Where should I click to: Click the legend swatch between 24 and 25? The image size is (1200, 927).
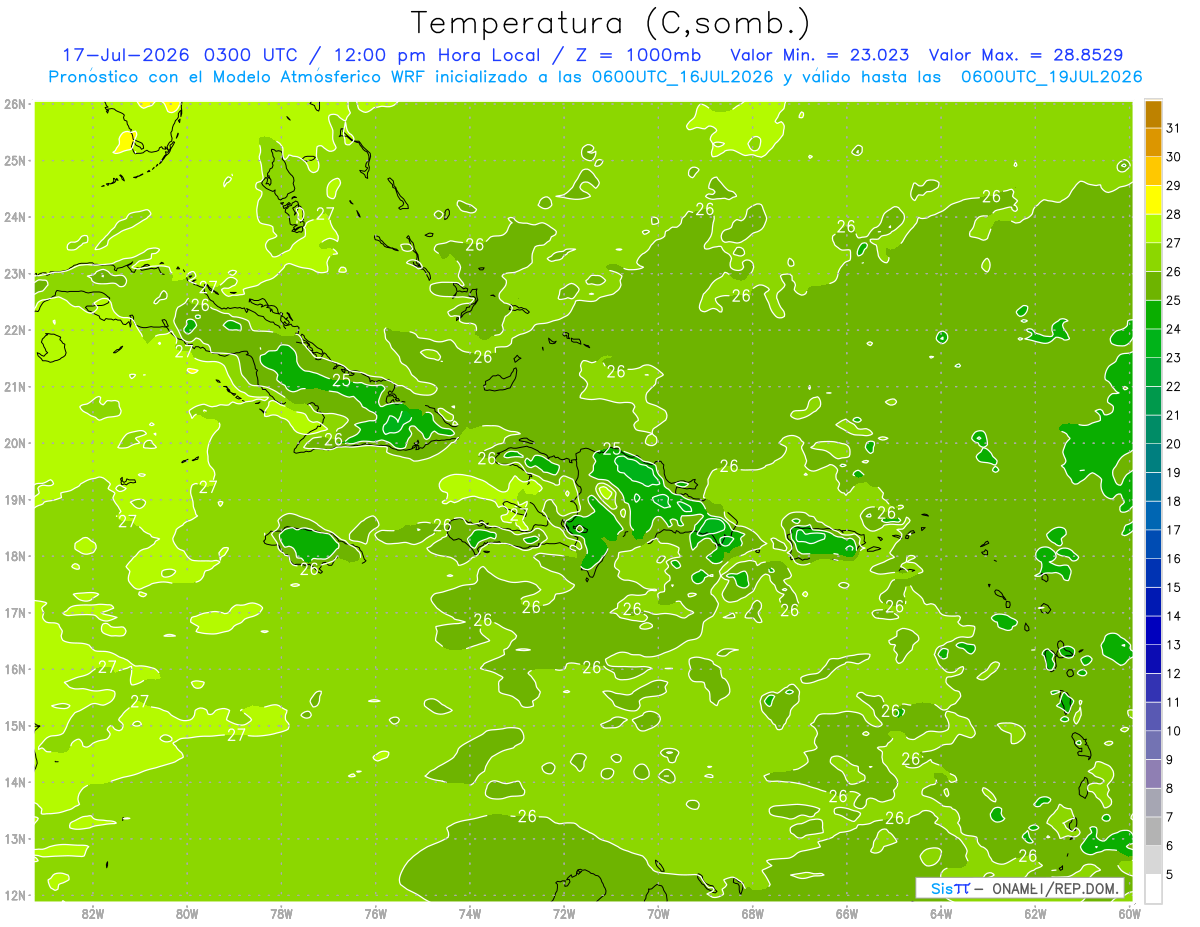(1154, 314)
